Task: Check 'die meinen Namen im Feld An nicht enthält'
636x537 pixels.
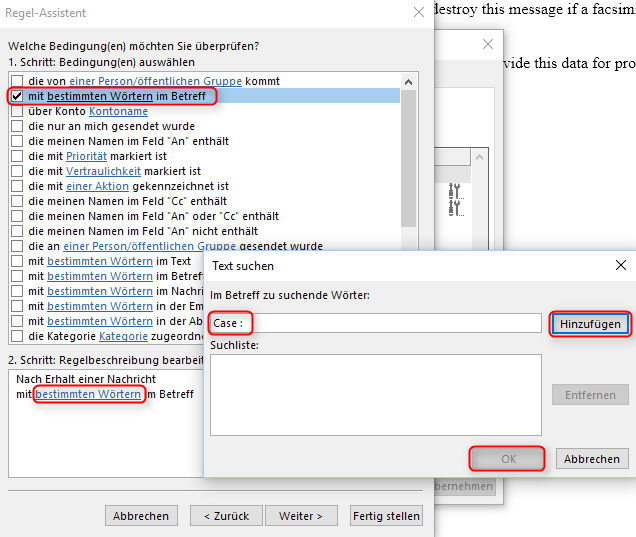Action: [x=17, y=231]
